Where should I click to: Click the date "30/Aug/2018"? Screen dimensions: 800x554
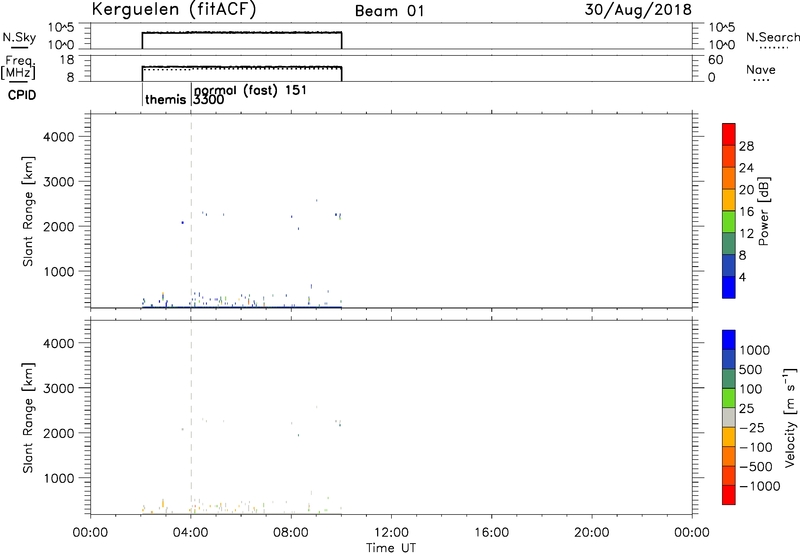[638, 10]
